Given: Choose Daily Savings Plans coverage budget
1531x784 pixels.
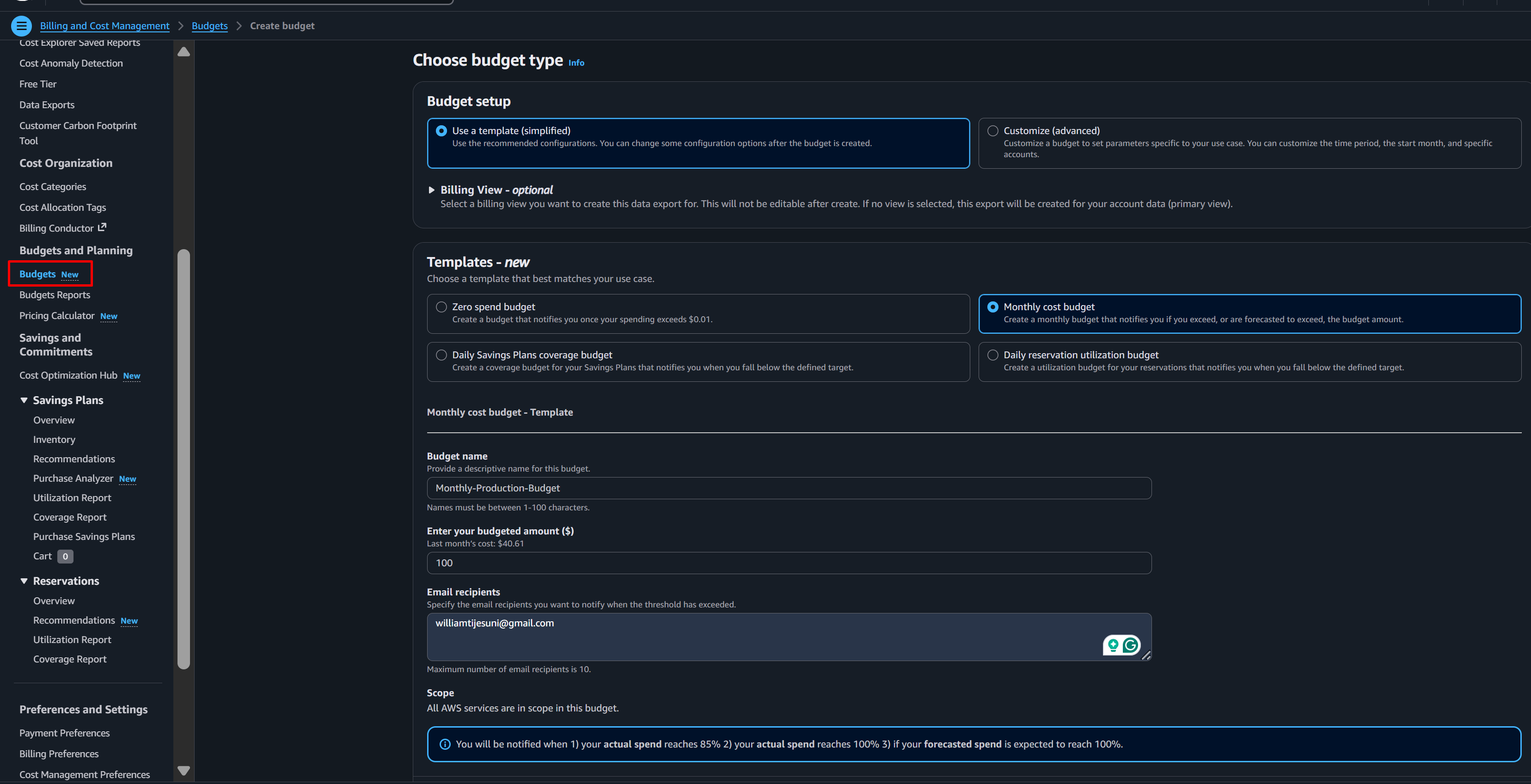Looking at the screenshot, I should pyautogui.click(x=441, y=355).
